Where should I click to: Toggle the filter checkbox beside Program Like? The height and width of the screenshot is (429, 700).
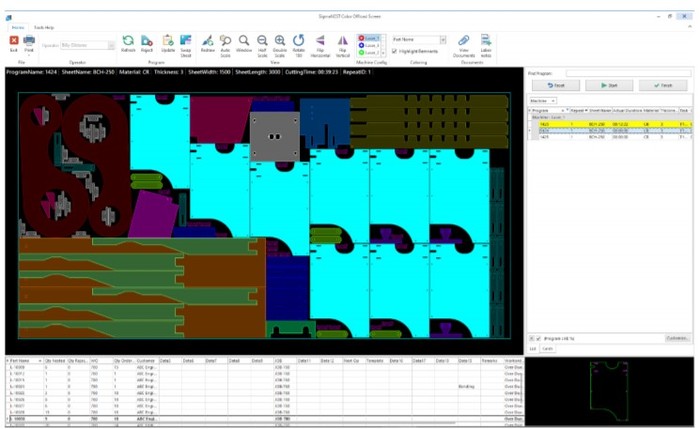[538, 339]
